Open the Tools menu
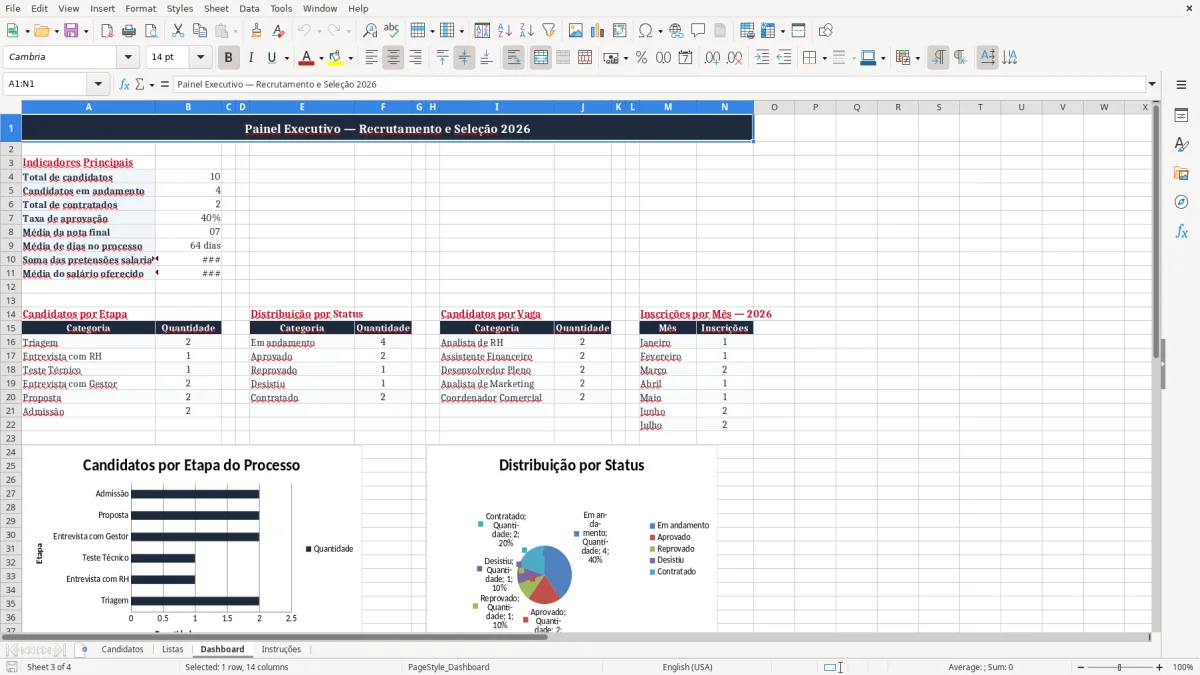Image resolution: width=1200 pixels, height=675 pixels. coord(281,8)
